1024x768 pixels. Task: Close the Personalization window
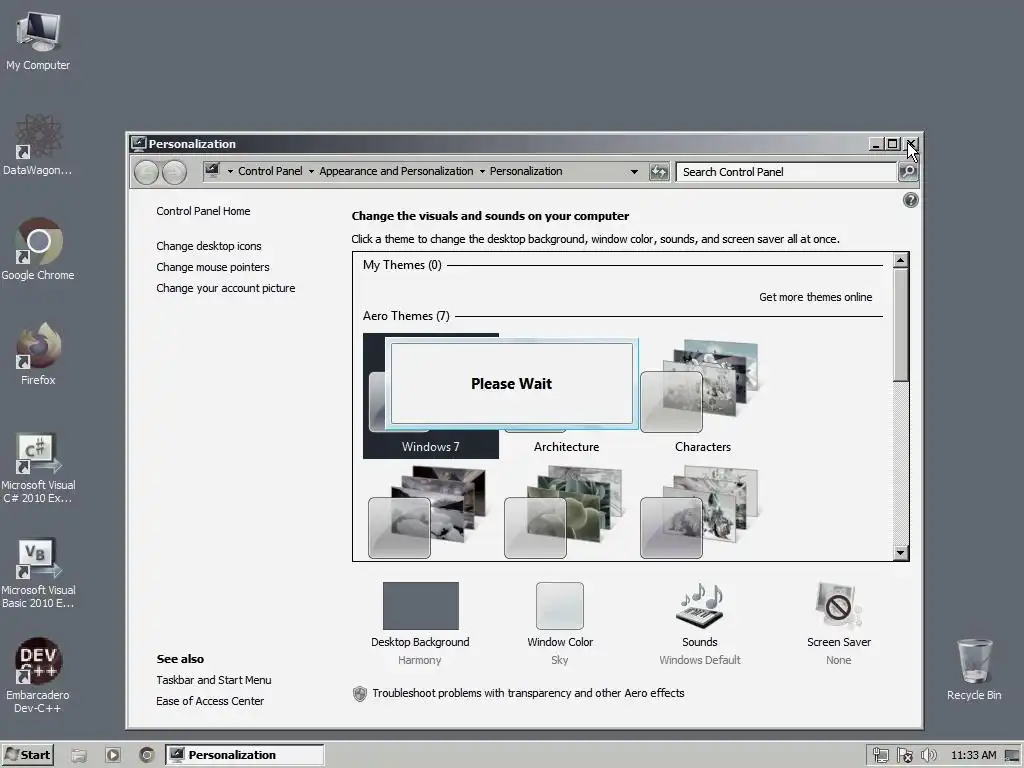point(911,144)
